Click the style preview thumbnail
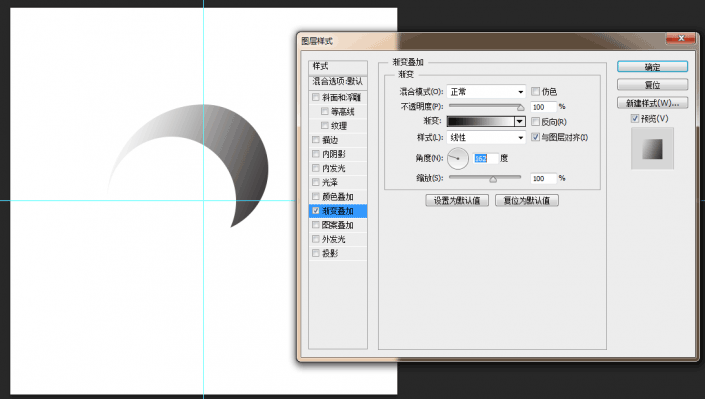The height and width of the screenshot is (399, 705). (x=652, y=148)
